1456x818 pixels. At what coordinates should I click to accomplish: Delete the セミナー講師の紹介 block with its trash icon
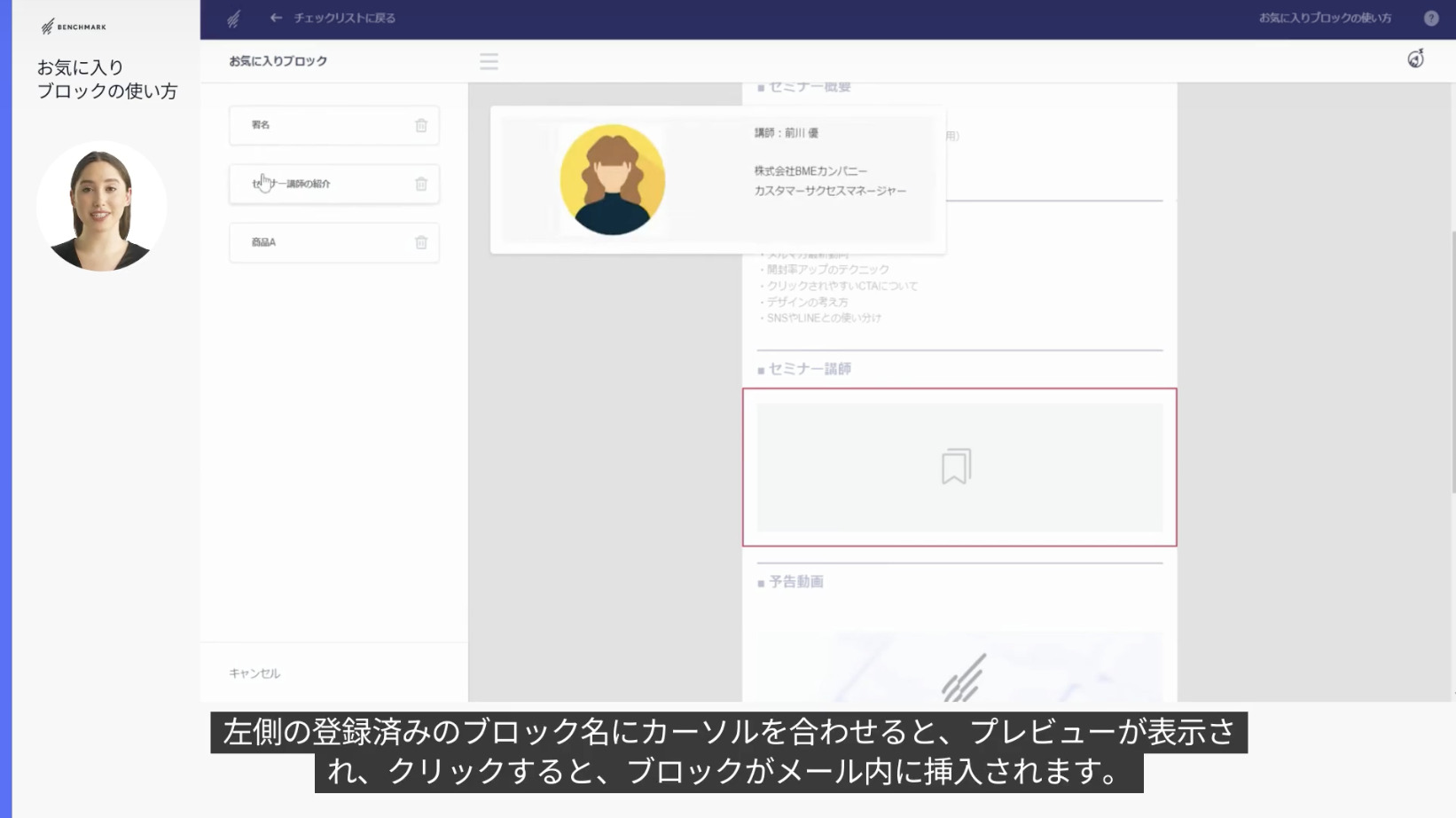tap(421, 185)
